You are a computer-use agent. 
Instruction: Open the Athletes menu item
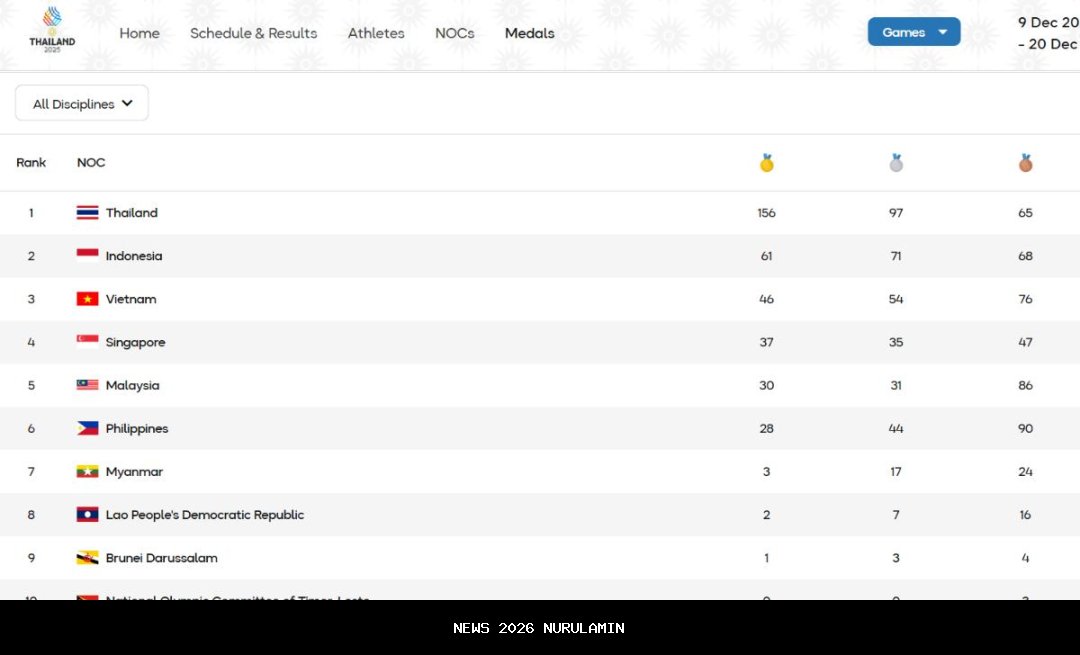376,33
